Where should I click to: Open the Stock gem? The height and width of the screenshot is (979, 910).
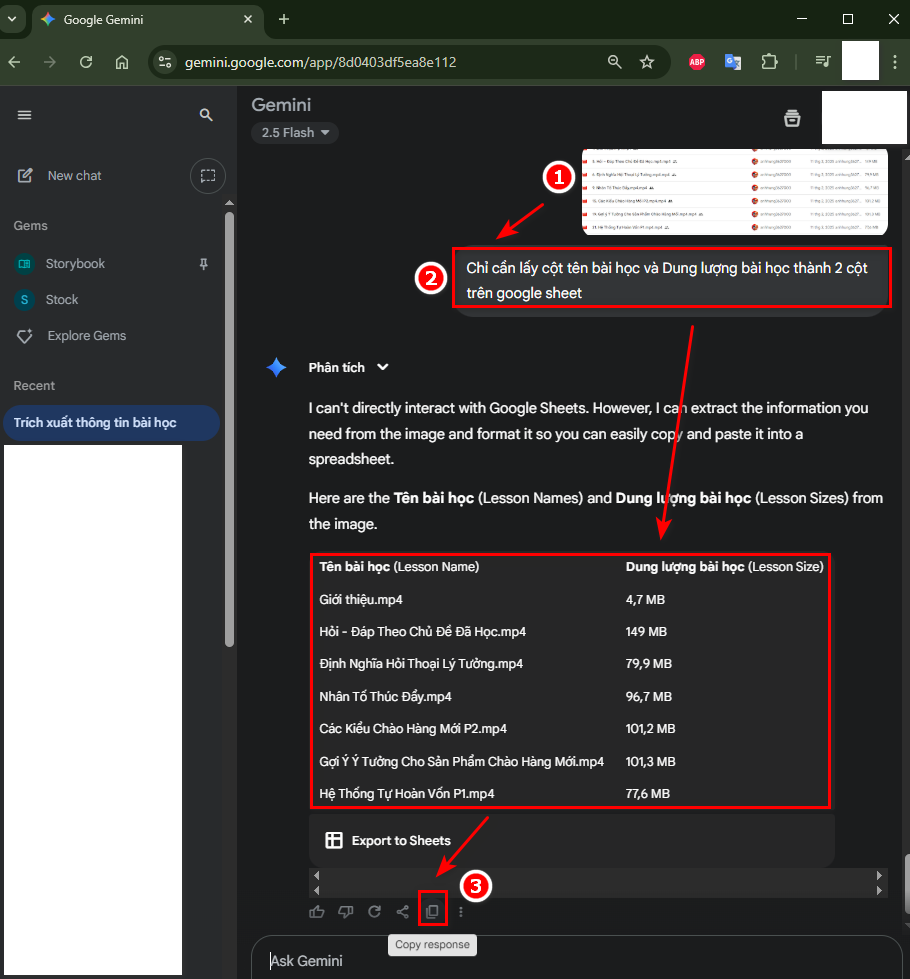[62, 300]
